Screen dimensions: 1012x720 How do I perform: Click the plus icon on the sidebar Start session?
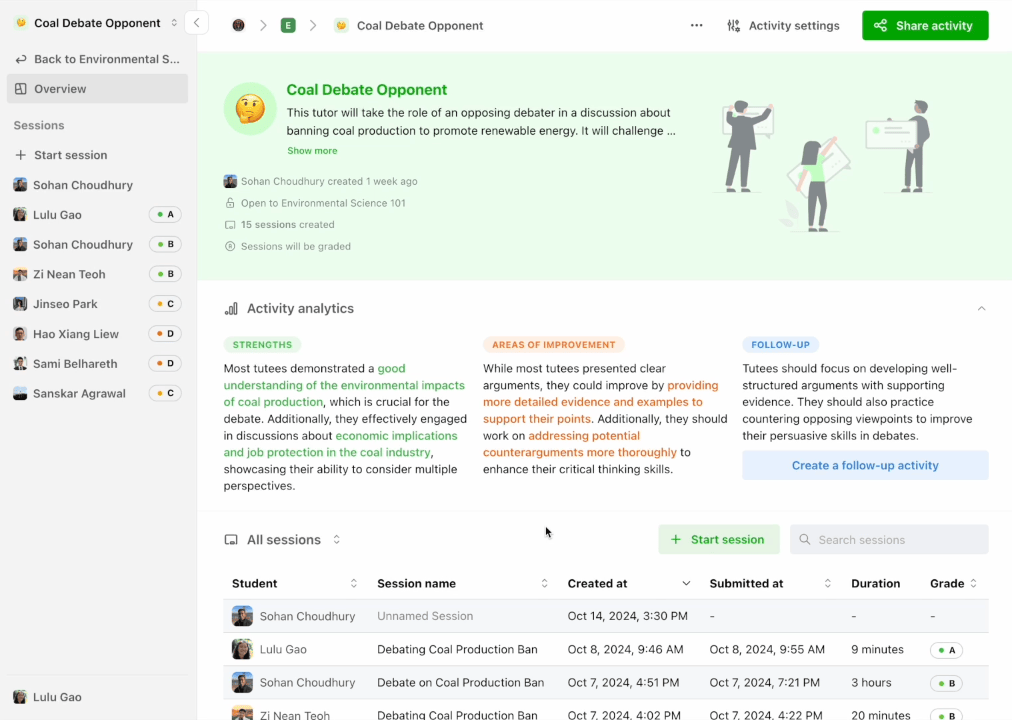coord(21,155)
